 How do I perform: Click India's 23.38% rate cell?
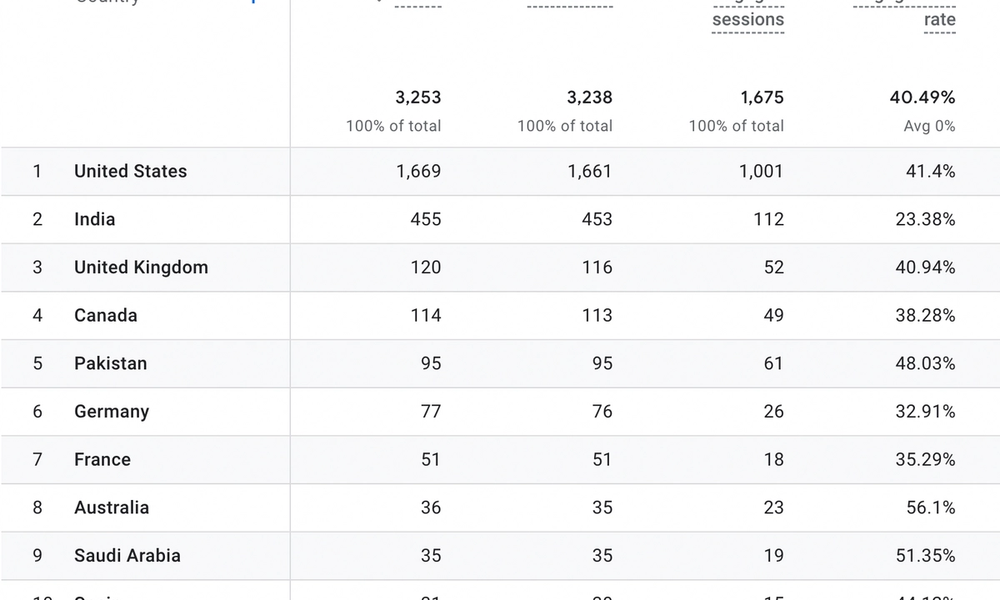click(925, 219)
